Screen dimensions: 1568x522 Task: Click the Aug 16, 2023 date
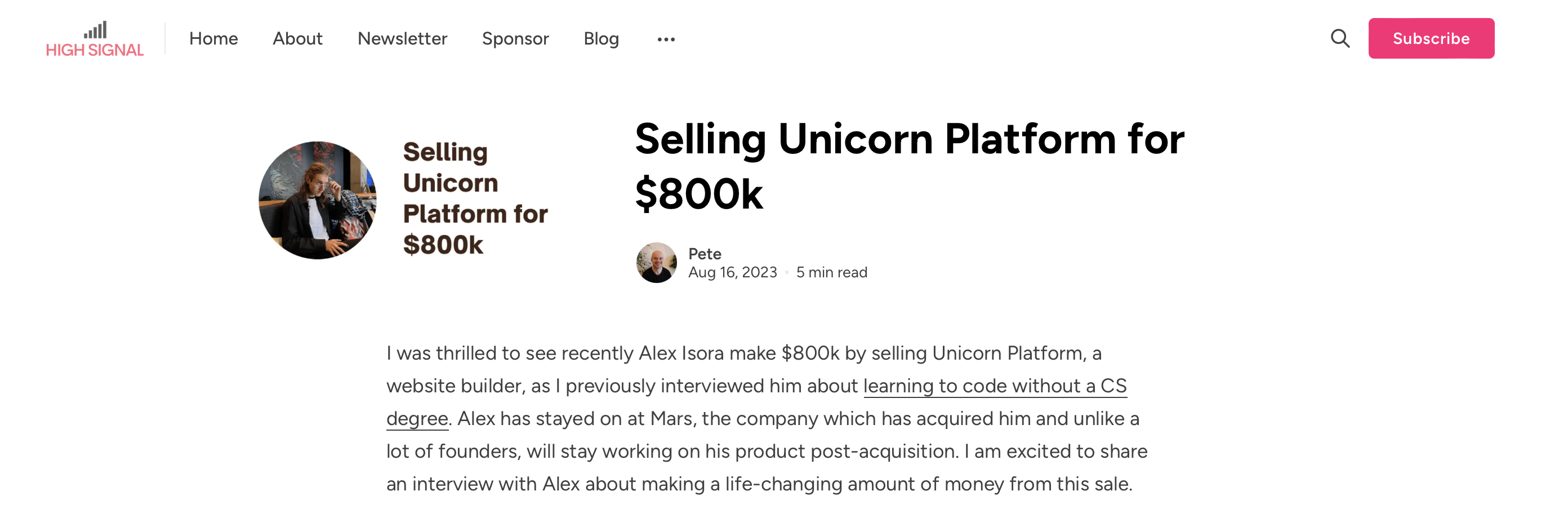pos(732,272)
